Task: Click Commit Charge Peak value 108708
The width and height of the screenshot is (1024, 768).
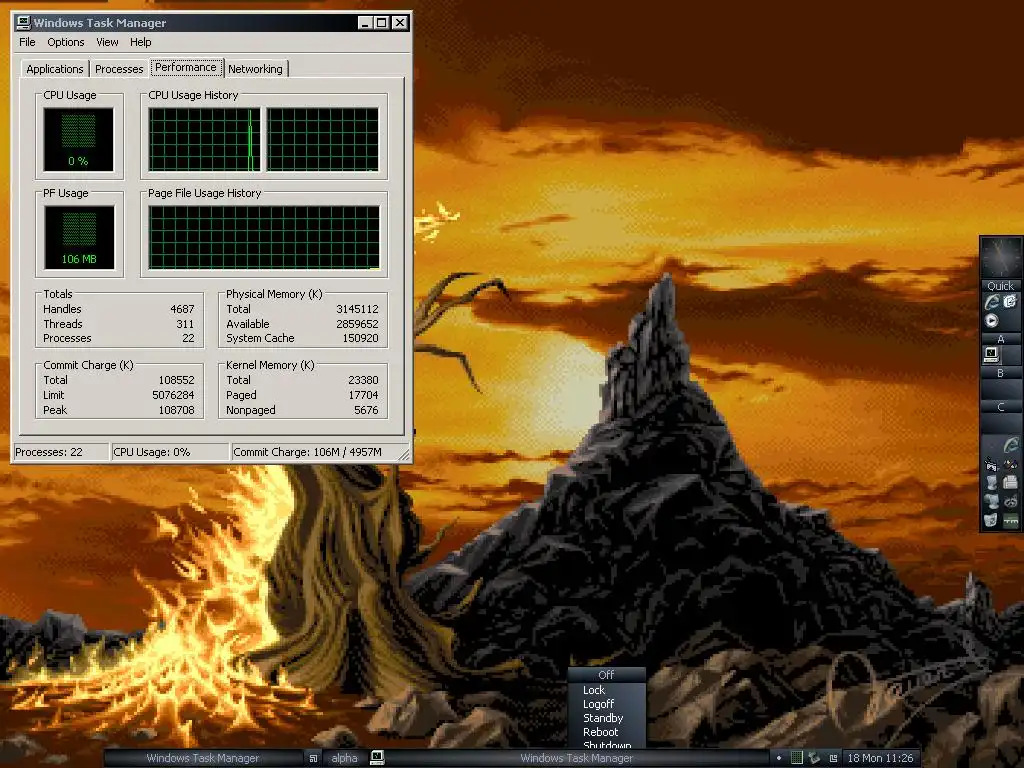Action: tap(176, 410)
